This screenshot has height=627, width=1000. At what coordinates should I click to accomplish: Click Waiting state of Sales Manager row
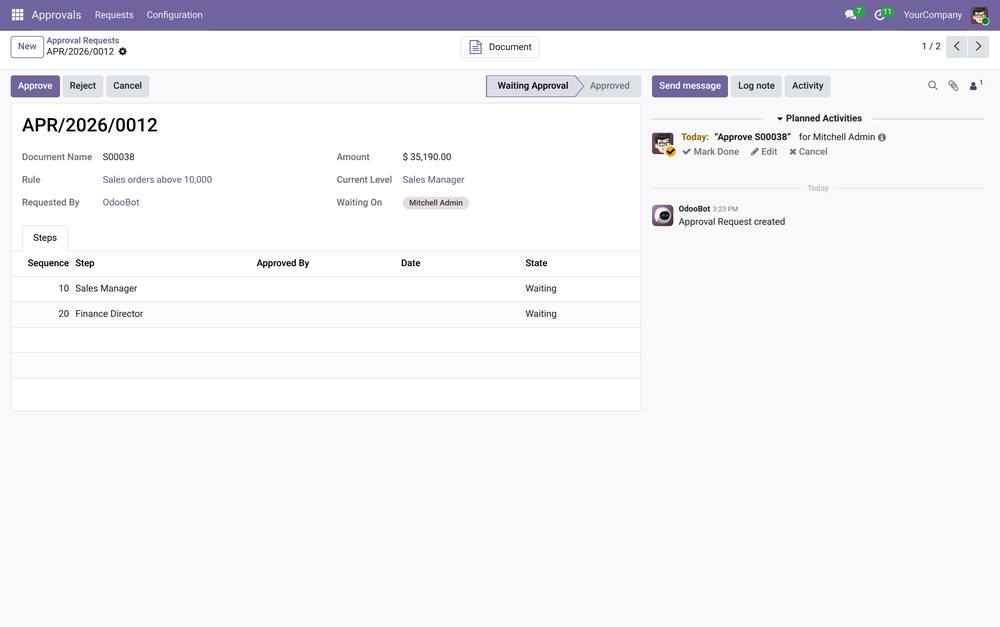point(541,289)
